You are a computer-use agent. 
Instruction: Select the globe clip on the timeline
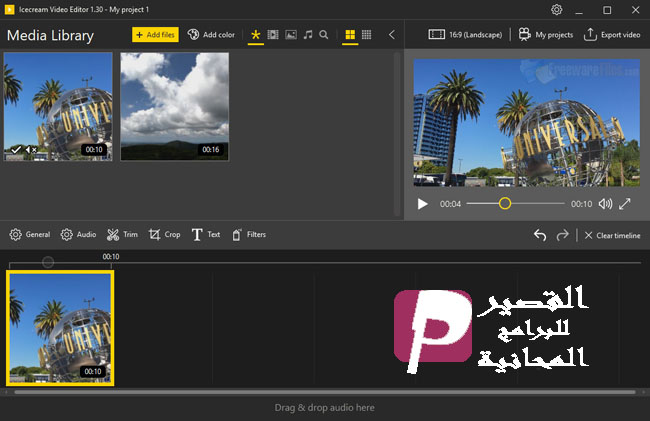pos(60,328)
